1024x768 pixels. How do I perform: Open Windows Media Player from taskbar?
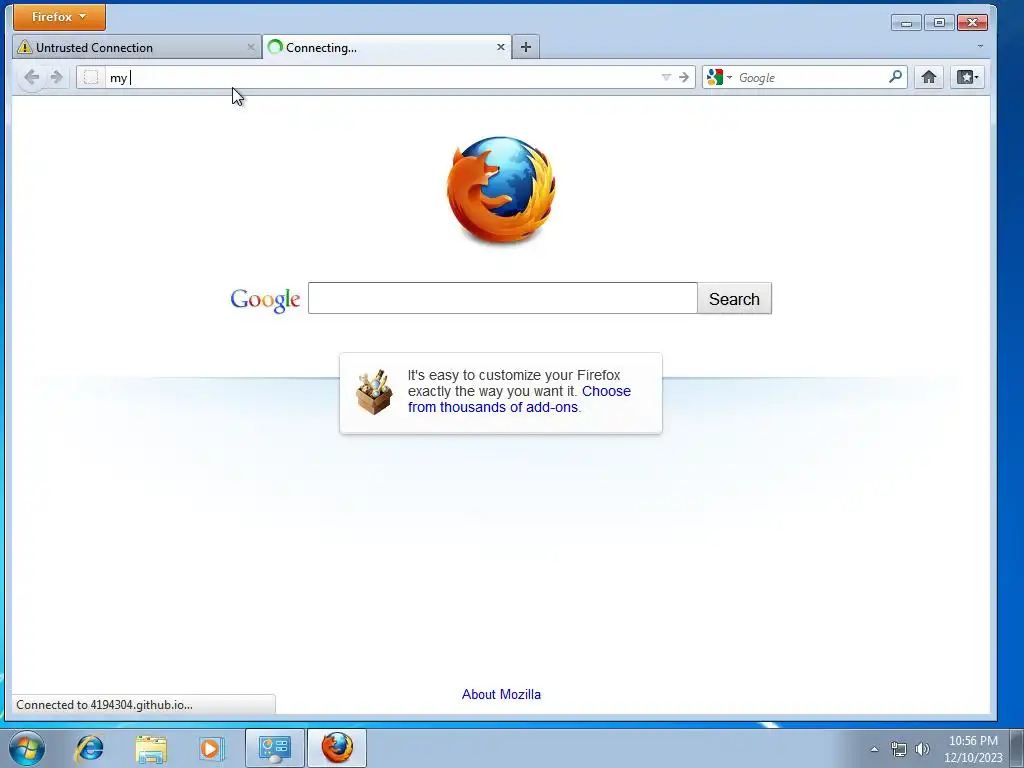pyautogui.click(x=212, y=748)
